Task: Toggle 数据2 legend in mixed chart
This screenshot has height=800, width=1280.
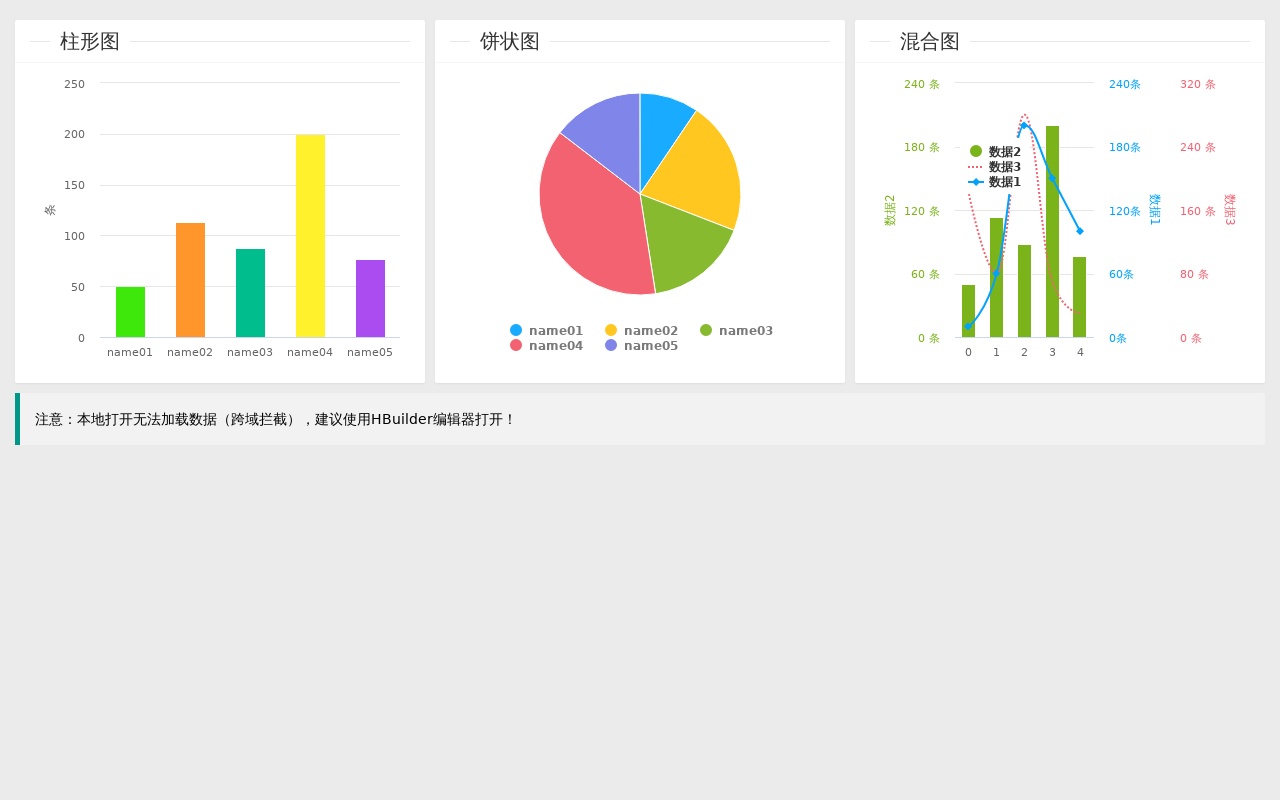Action: click(x=995, y=152)
